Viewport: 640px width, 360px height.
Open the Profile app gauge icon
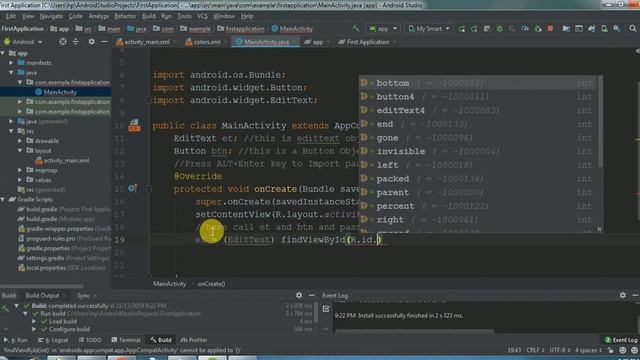(x=525, y=29)
